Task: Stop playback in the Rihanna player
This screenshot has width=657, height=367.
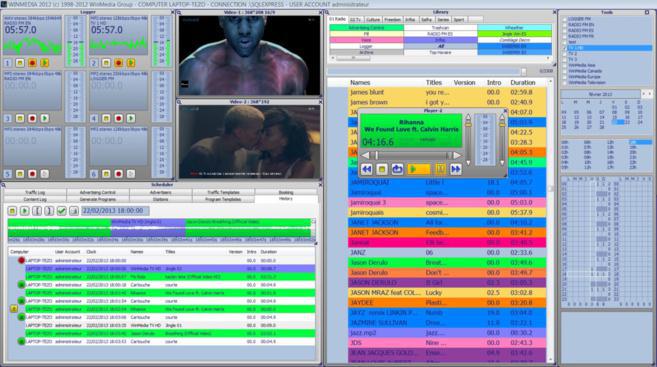Action: click(x=382, y=169)
